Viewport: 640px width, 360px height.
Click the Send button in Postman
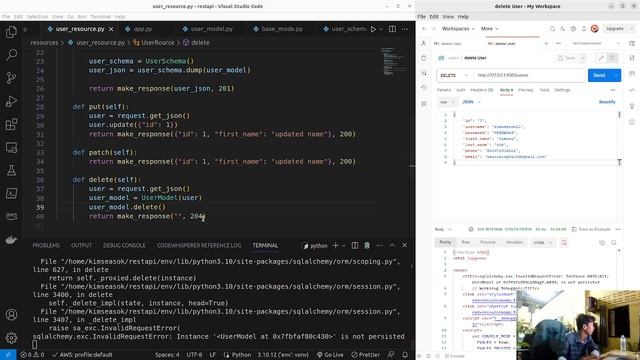[599, 75]
